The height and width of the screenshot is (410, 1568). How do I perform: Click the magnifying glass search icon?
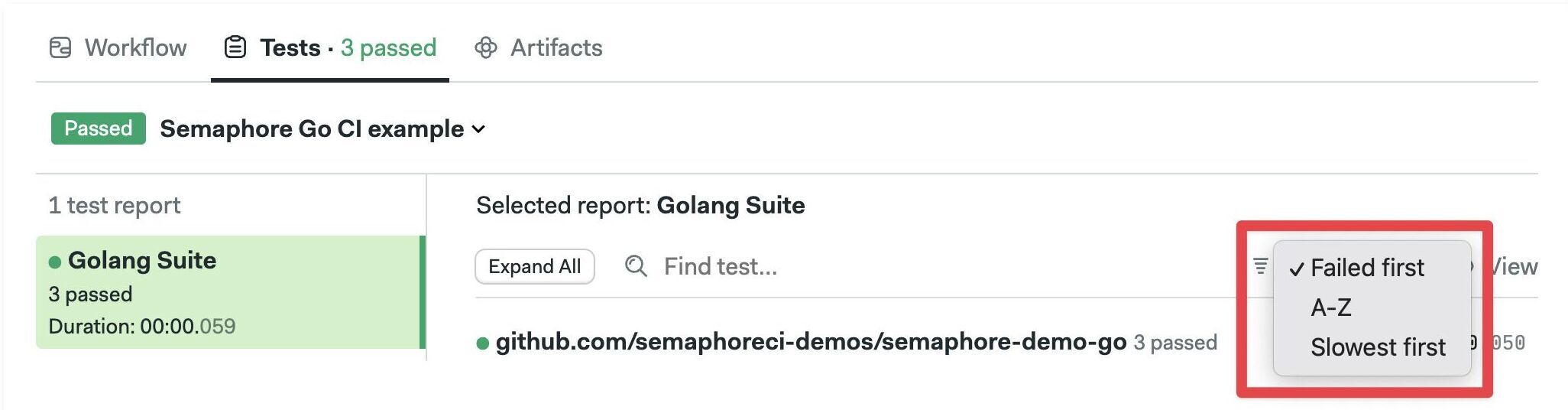(x=636, y=266)
